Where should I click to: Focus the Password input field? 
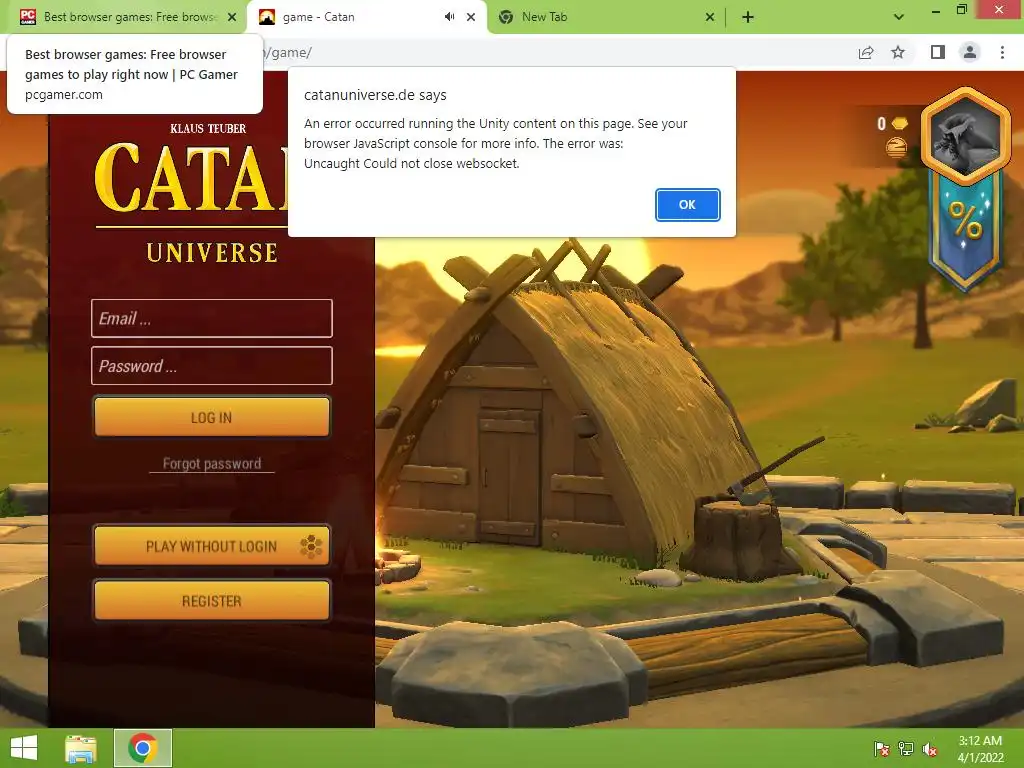[x=212, y=366]
